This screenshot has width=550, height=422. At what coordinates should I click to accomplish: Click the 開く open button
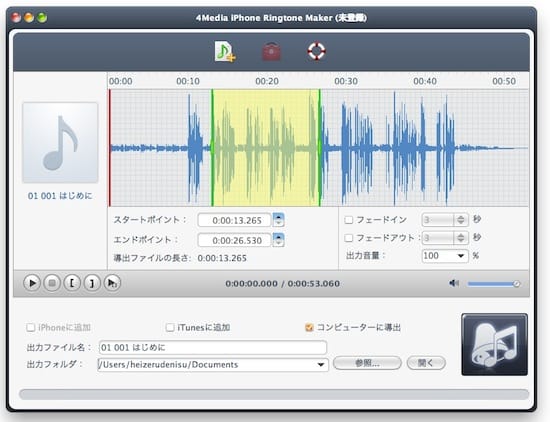(x=426, y=363)
